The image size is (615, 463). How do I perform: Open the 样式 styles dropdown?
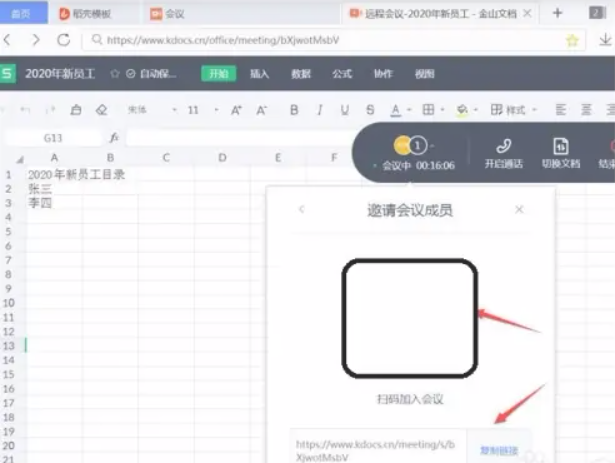pos(513,110)
